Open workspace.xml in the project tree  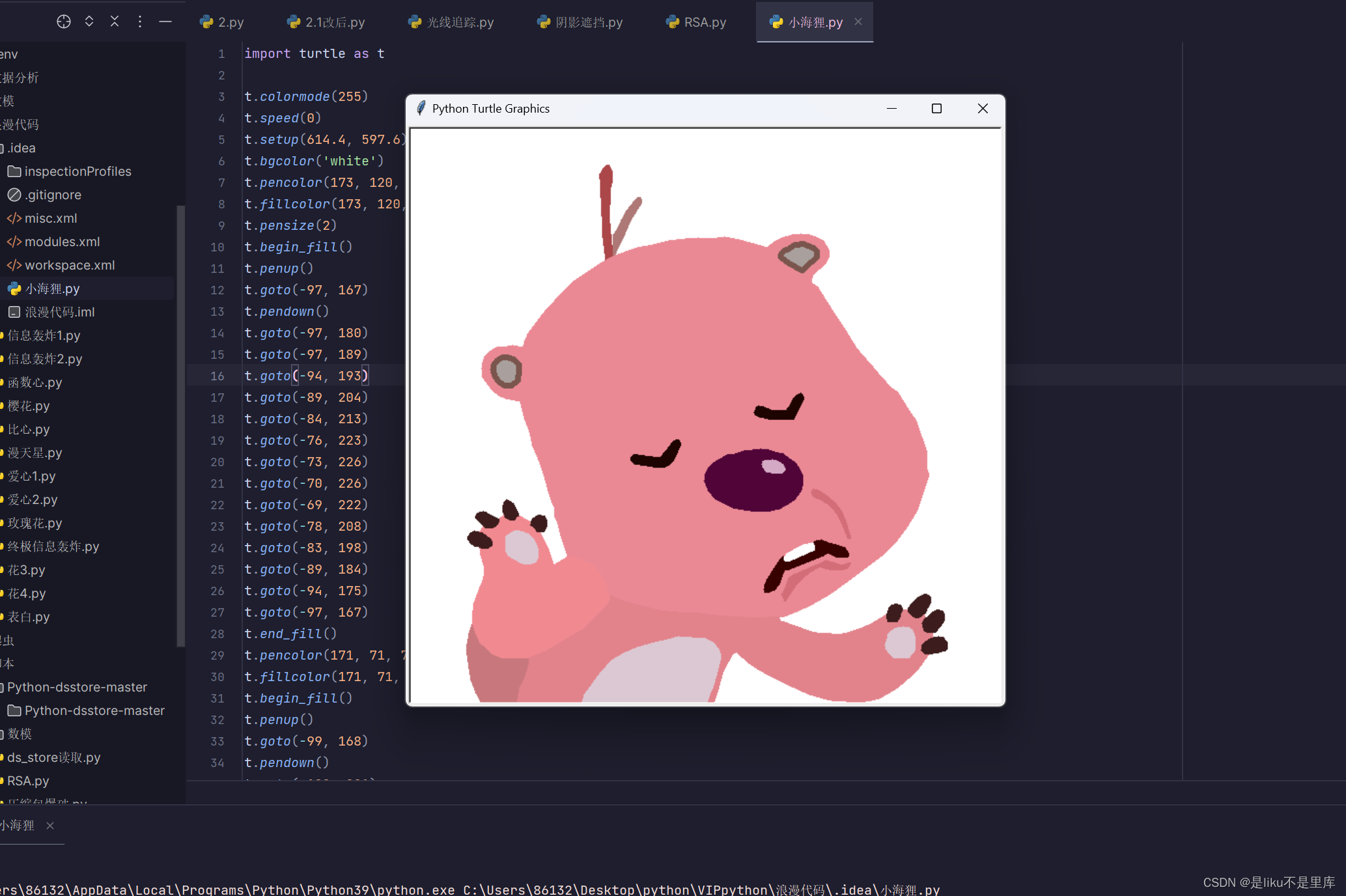[61, 265]
